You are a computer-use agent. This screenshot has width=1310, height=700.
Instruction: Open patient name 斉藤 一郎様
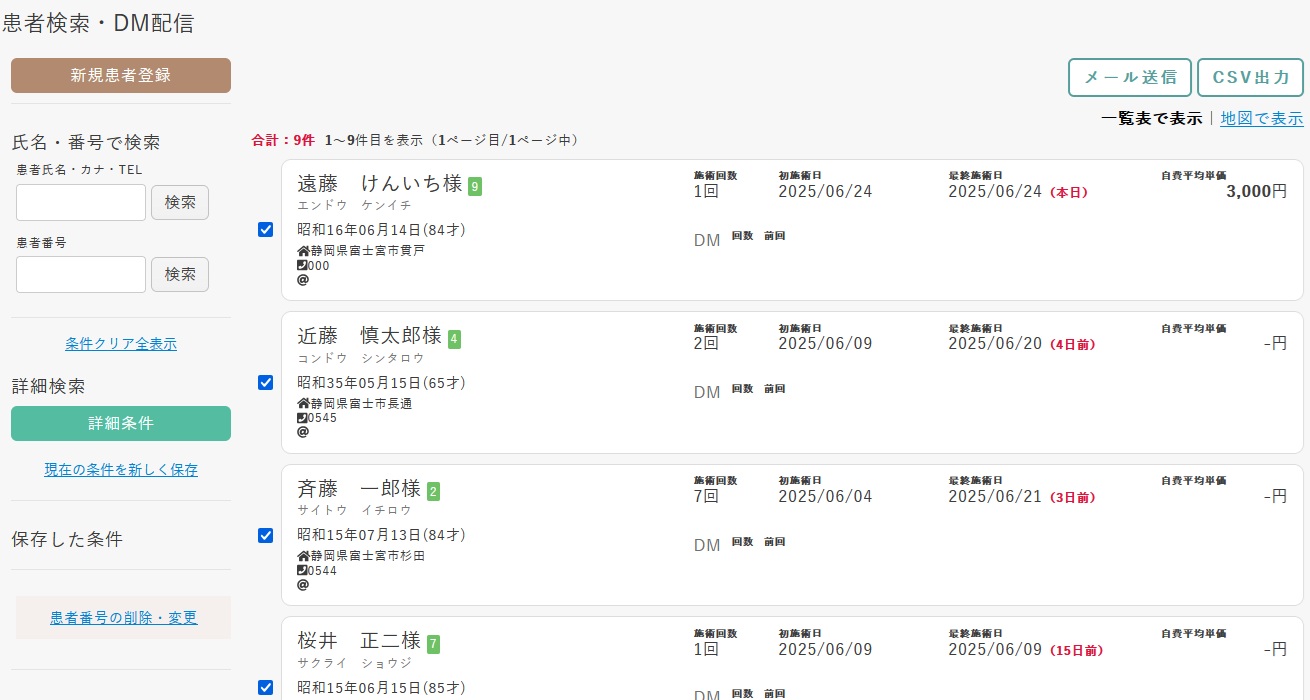(359, 489)
